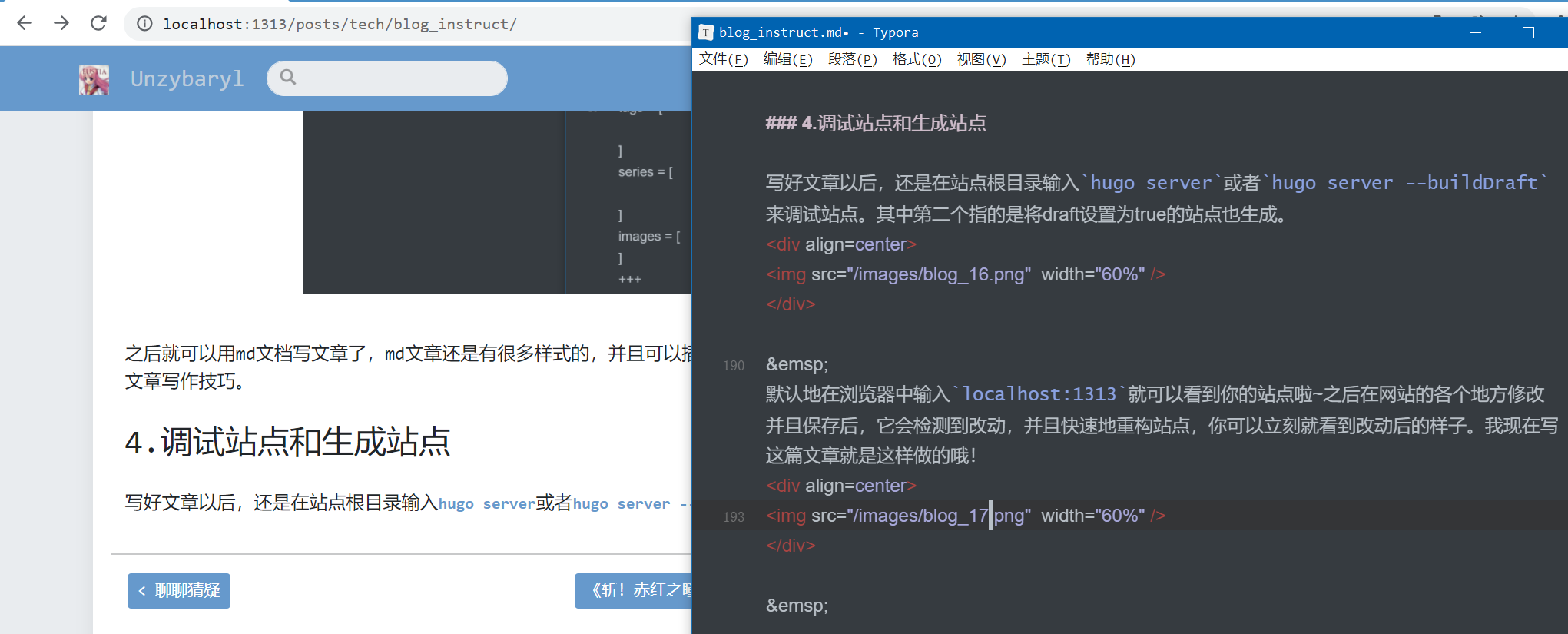View site information icon in address bar

point(144,24)
